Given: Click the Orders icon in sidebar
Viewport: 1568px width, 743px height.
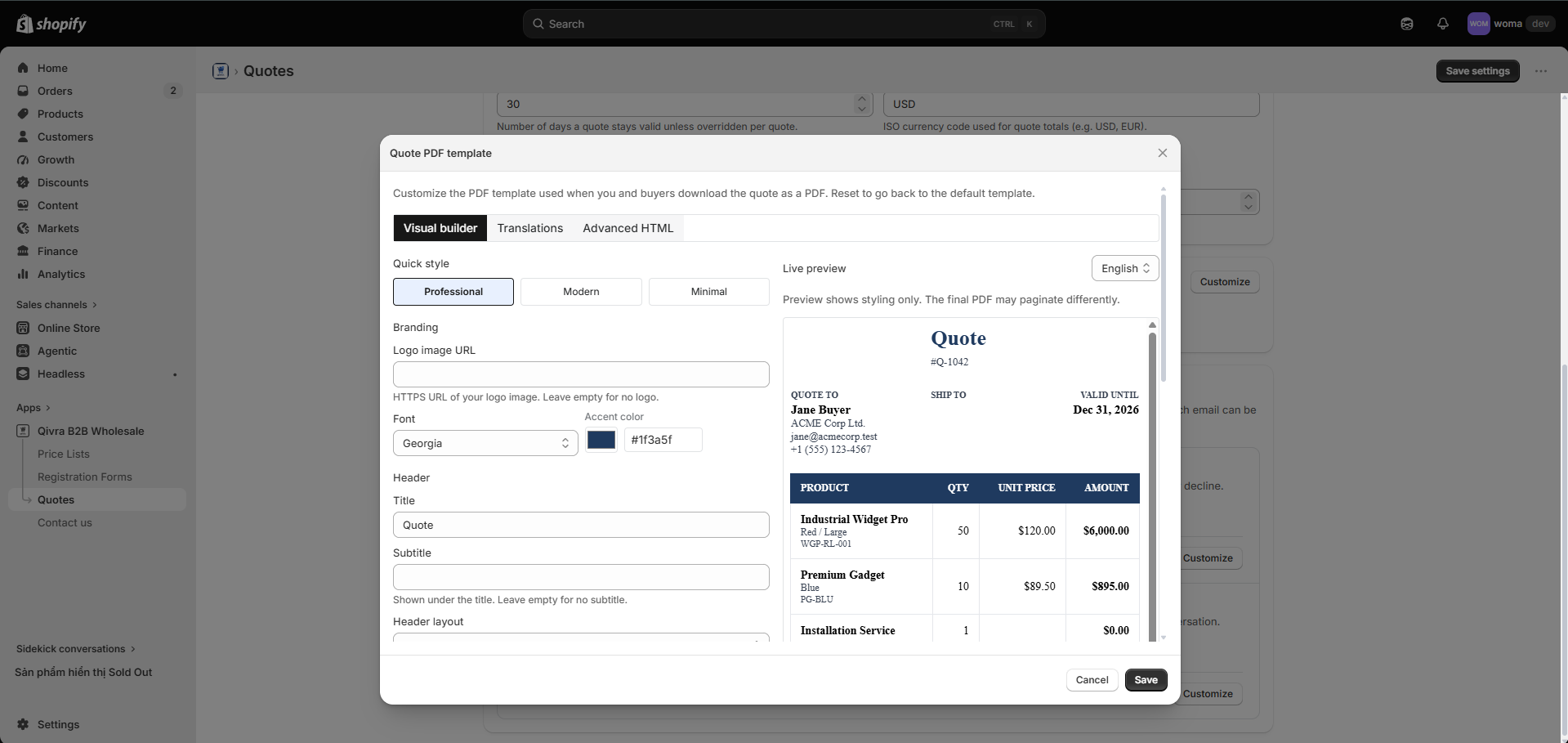Looking at the screenshot, I should pos(23,91).
